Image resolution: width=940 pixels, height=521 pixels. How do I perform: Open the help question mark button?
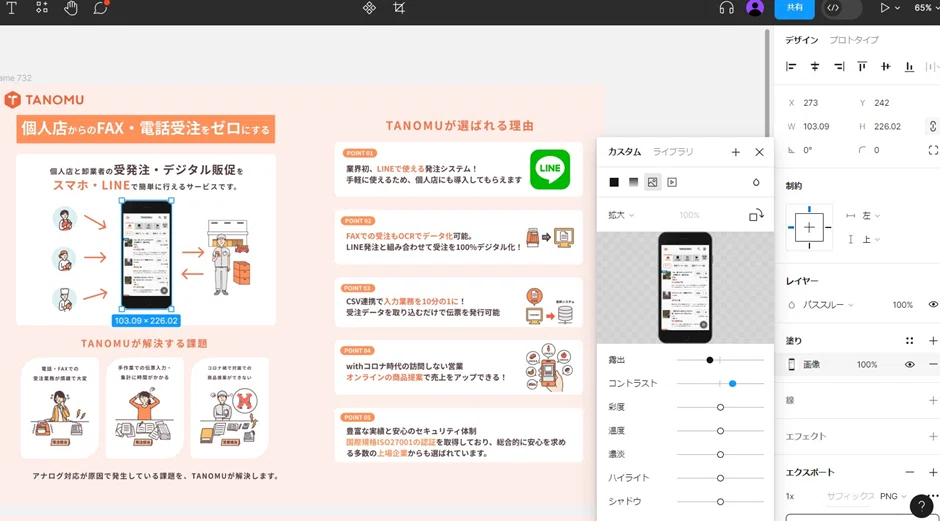921,506
